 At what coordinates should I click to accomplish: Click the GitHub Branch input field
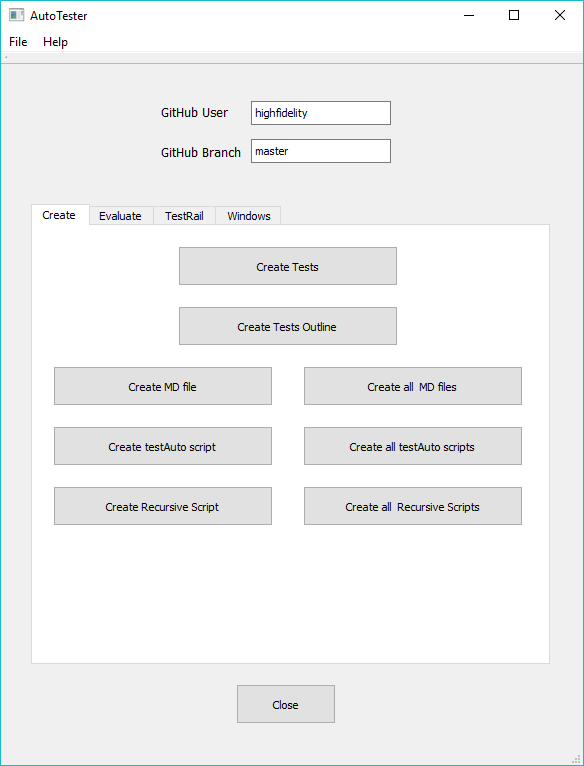tap(321, 151)
